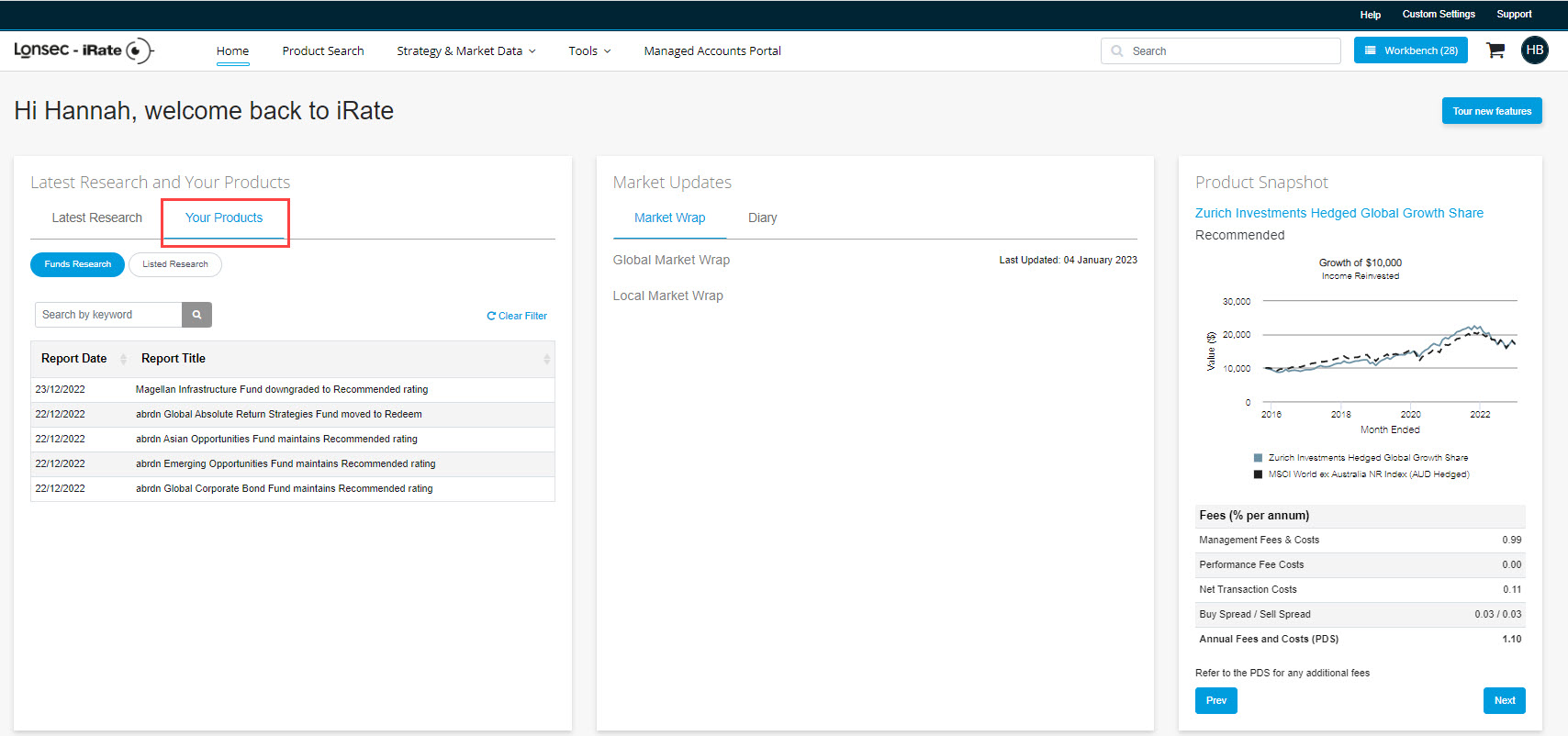This screenshot has height=736, width=1568.
Task: Open the HB user avatar menu
Action: pyautogui.click(x=1535, y=50)
